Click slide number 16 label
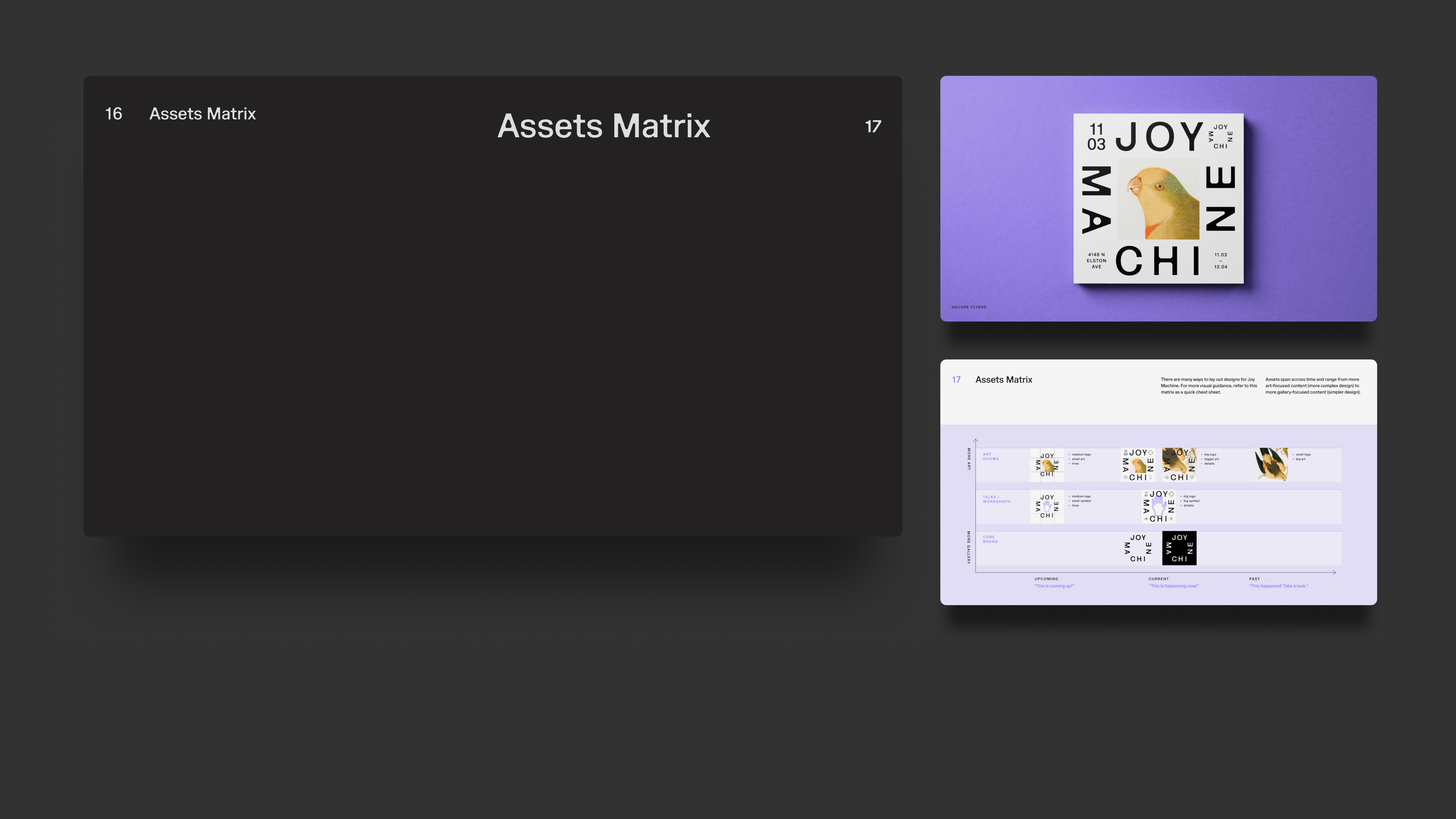The width and height of the screenshot is (1456, 819). pos(114,114)
